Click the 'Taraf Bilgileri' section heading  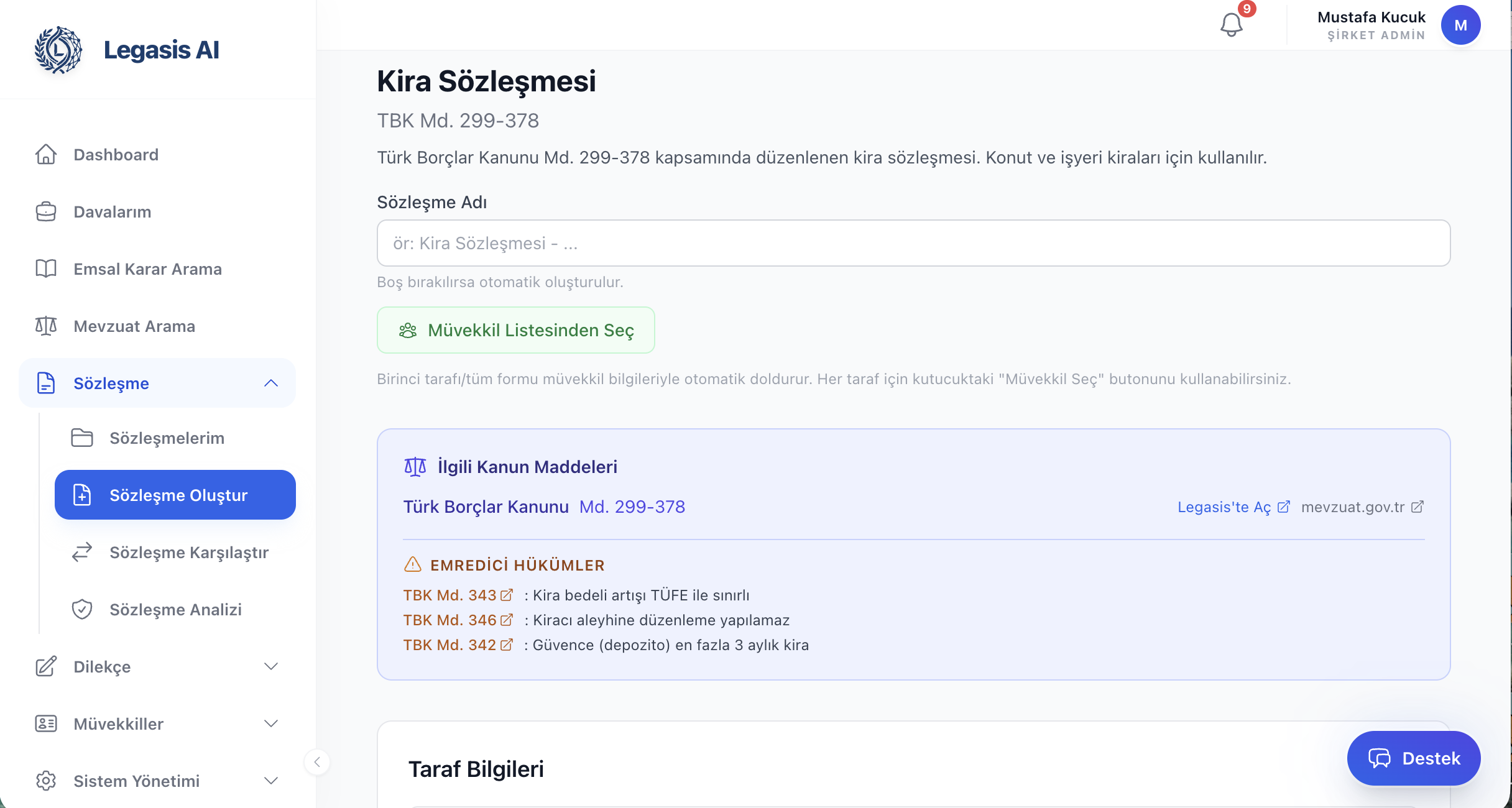pos(476,769)
